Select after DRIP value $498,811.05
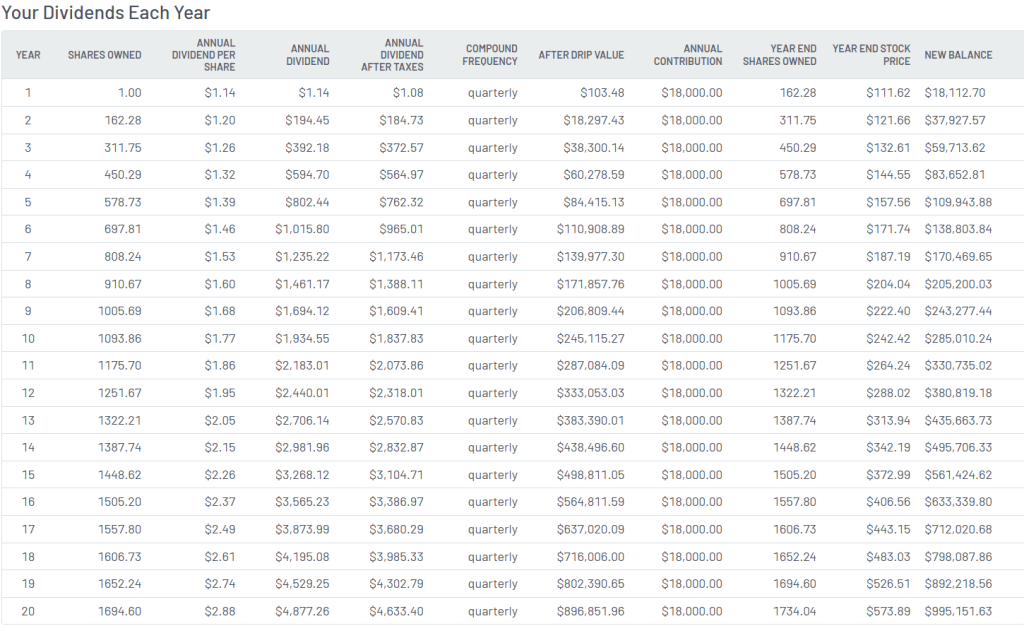Viewport: 1024px width, 626px height. 590,475
